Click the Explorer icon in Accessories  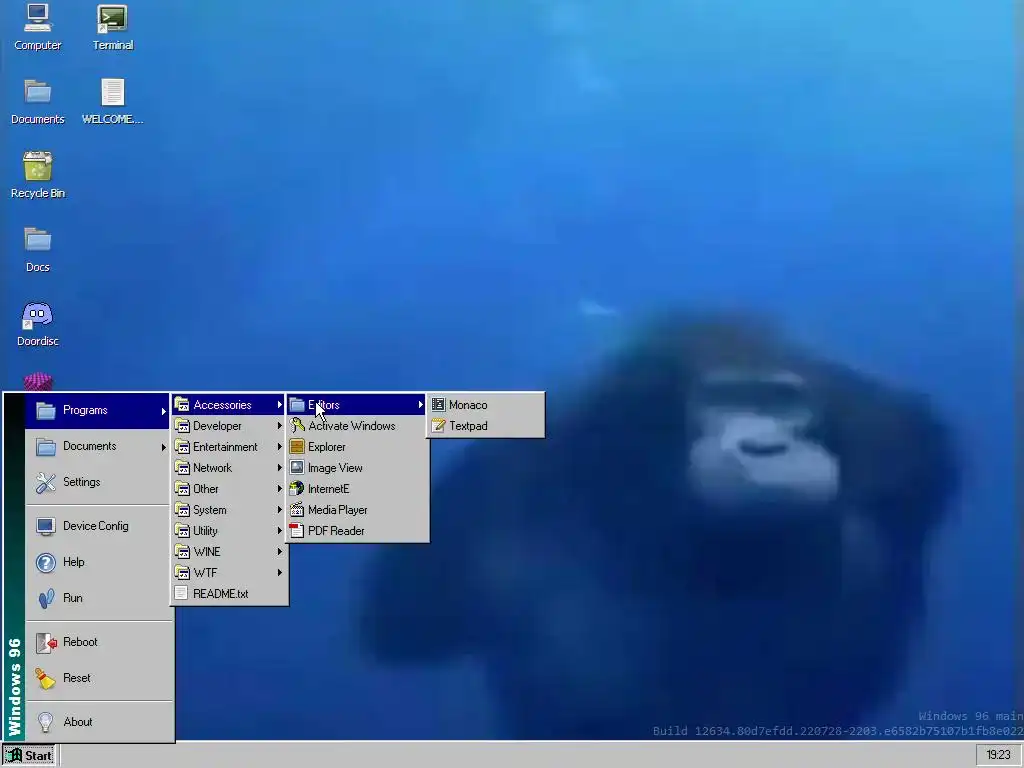pos(297,447)
